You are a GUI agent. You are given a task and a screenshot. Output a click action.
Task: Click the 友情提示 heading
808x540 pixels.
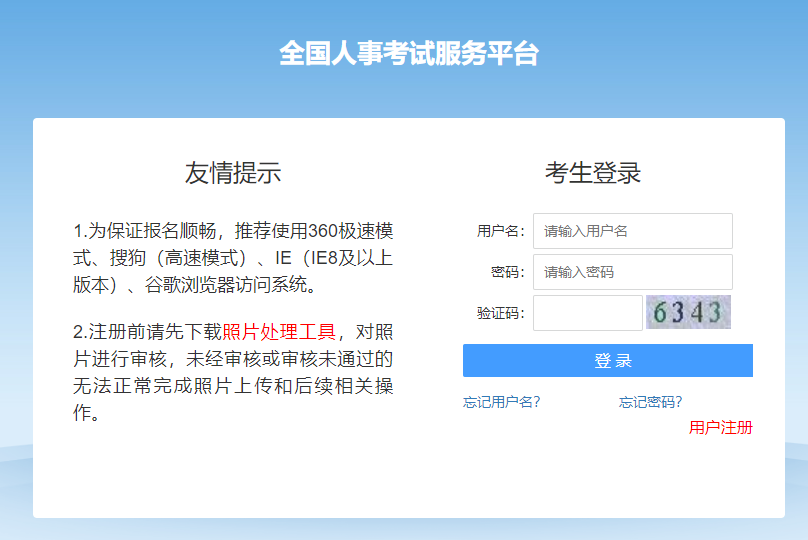click(233, 173)
